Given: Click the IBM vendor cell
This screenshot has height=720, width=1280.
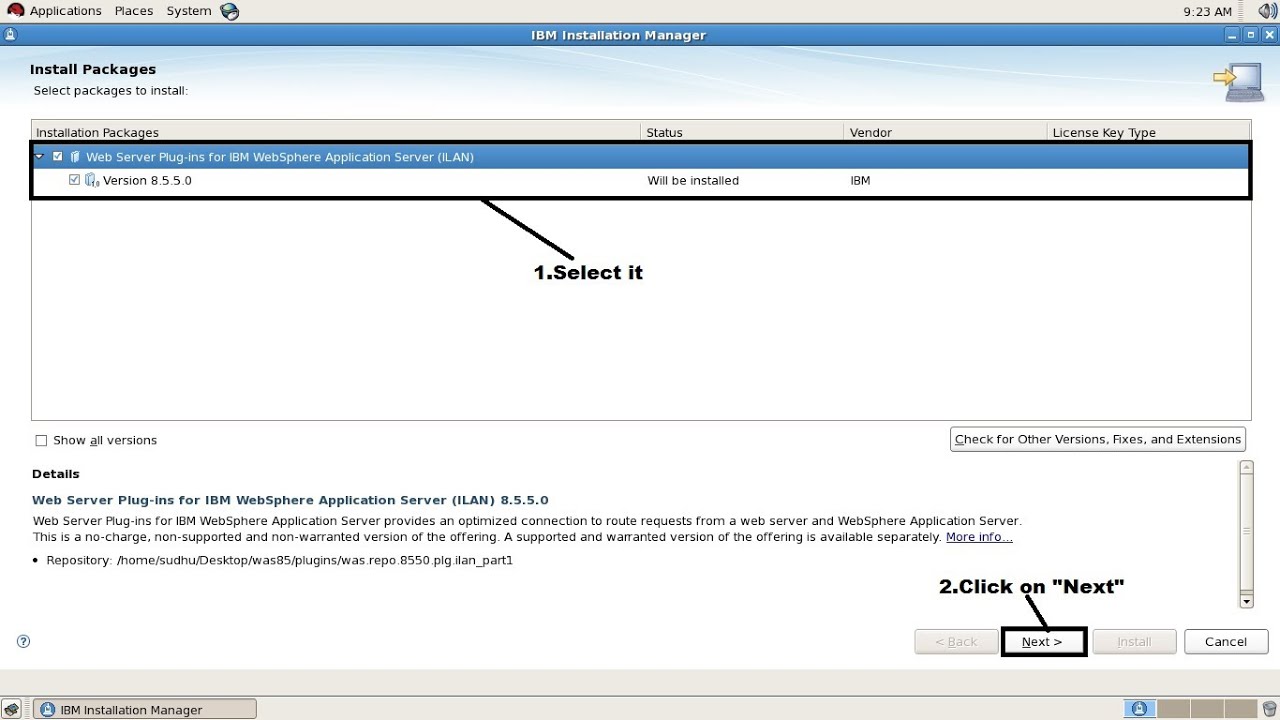Looking at the screenshot, I should (x=860, y=180).
